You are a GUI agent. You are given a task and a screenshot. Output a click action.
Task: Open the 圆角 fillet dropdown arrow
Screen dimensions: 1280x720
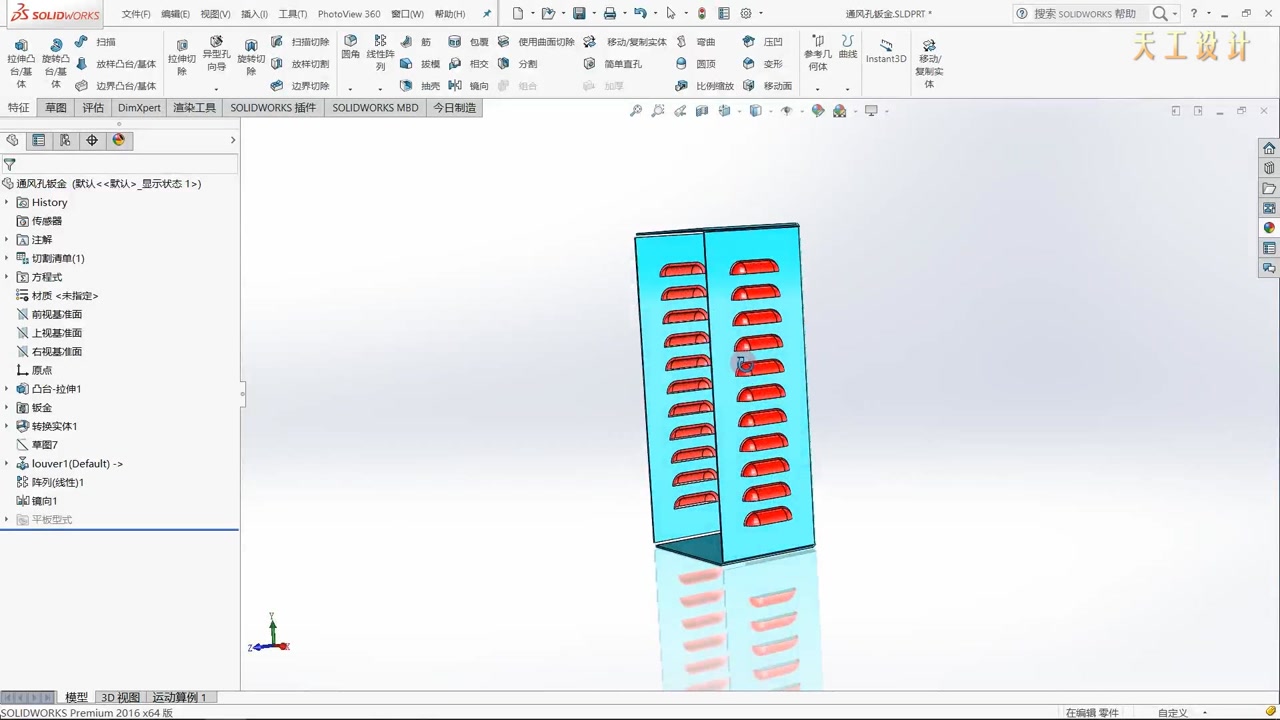(350, 88)
